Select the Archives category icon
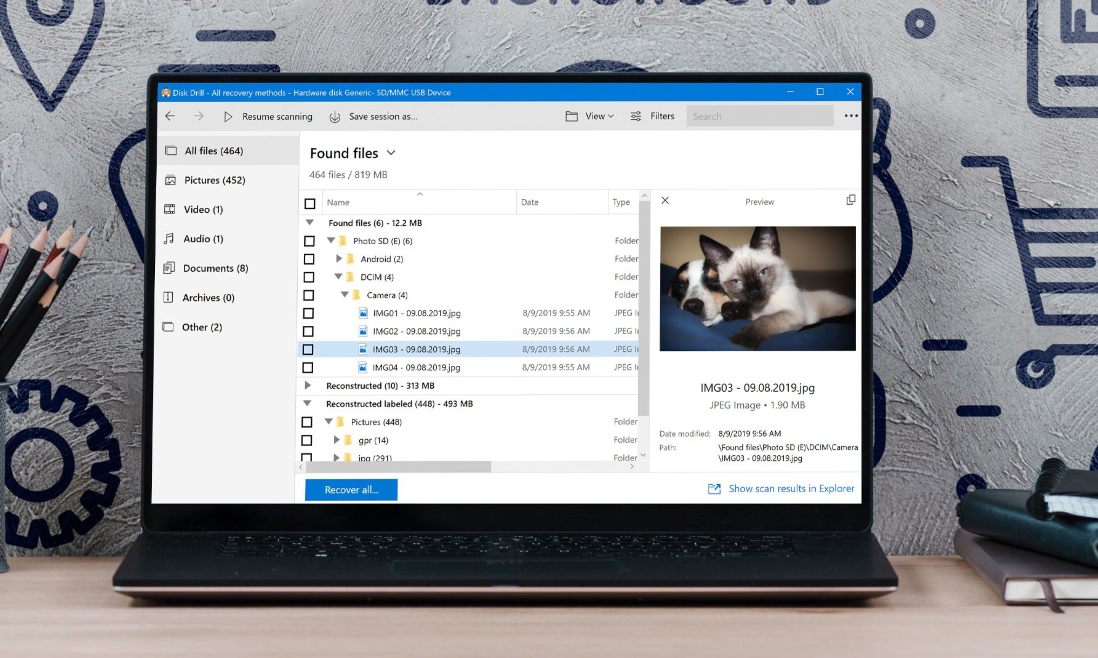This screenshot has height=658, width=1098. point(168,297)
